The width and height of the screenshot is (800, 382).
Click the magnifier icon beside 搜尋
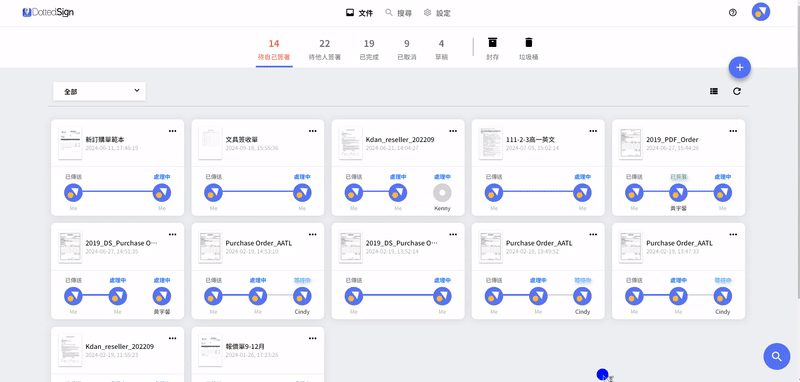pyautogui.click(x=389, y=13)
